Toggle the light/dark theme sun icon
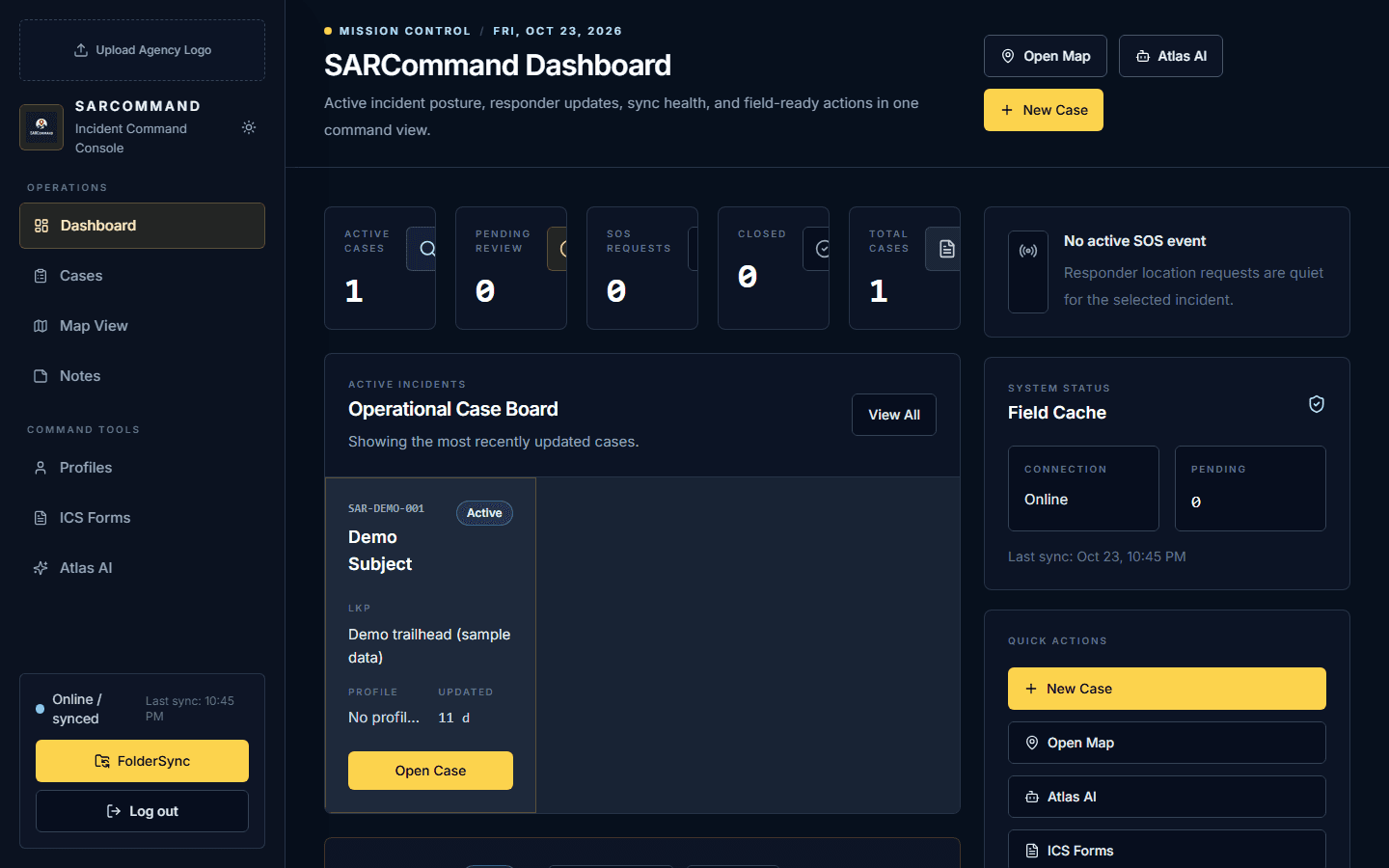 point(249,127)
